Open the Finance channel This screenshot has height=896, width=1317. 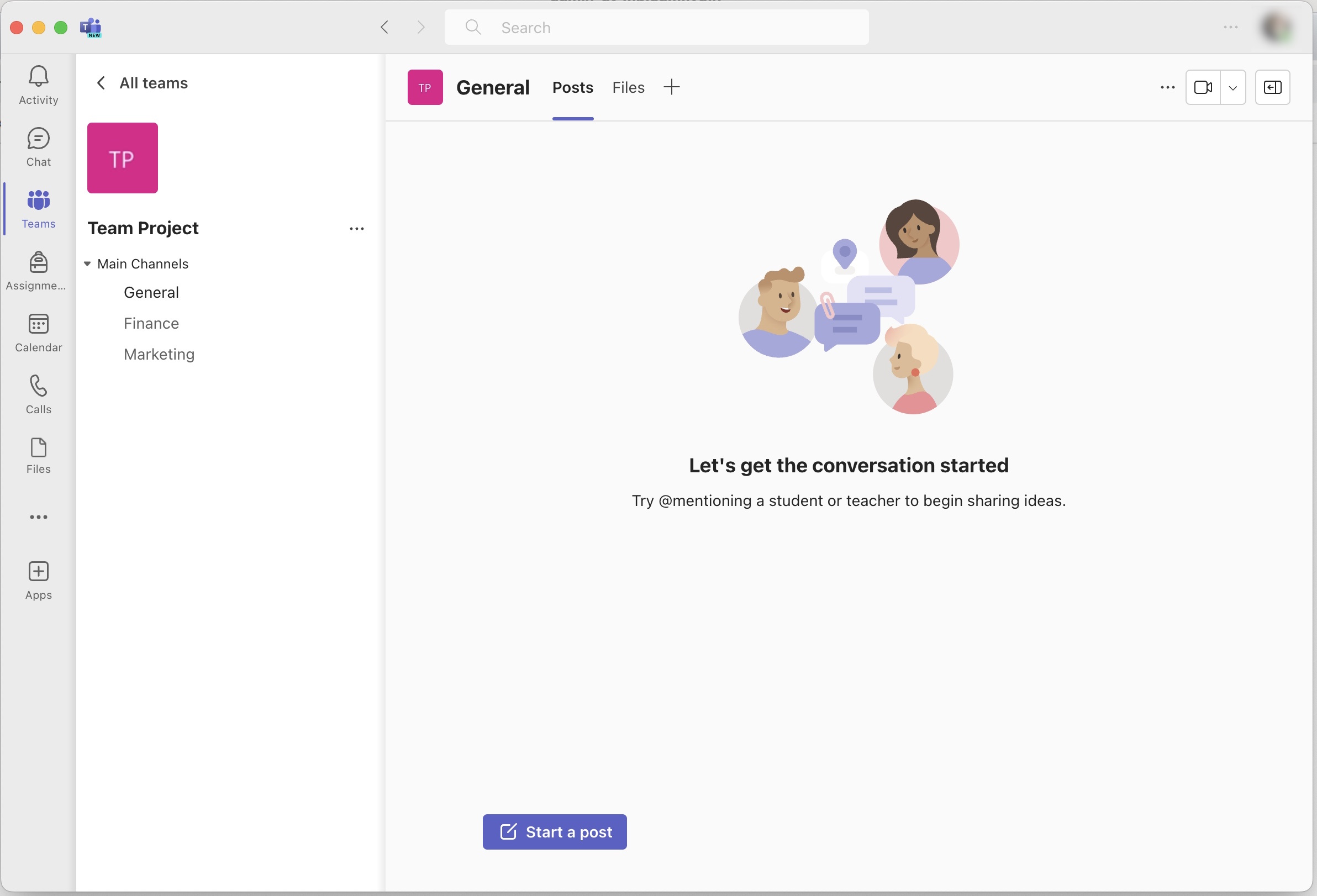pos(151,323)
